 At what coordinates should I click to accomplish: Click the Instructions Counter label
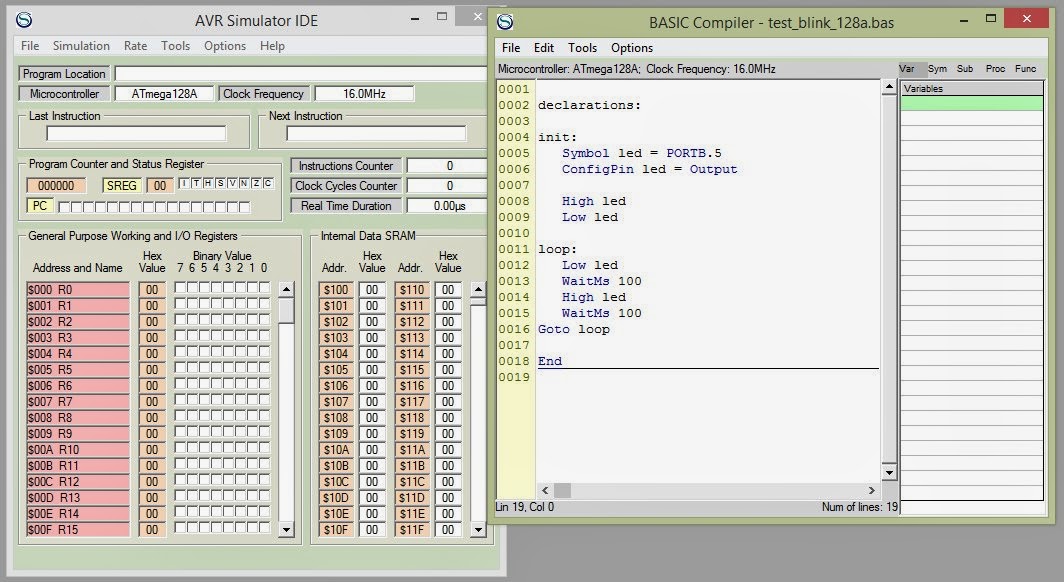point(346,166)
